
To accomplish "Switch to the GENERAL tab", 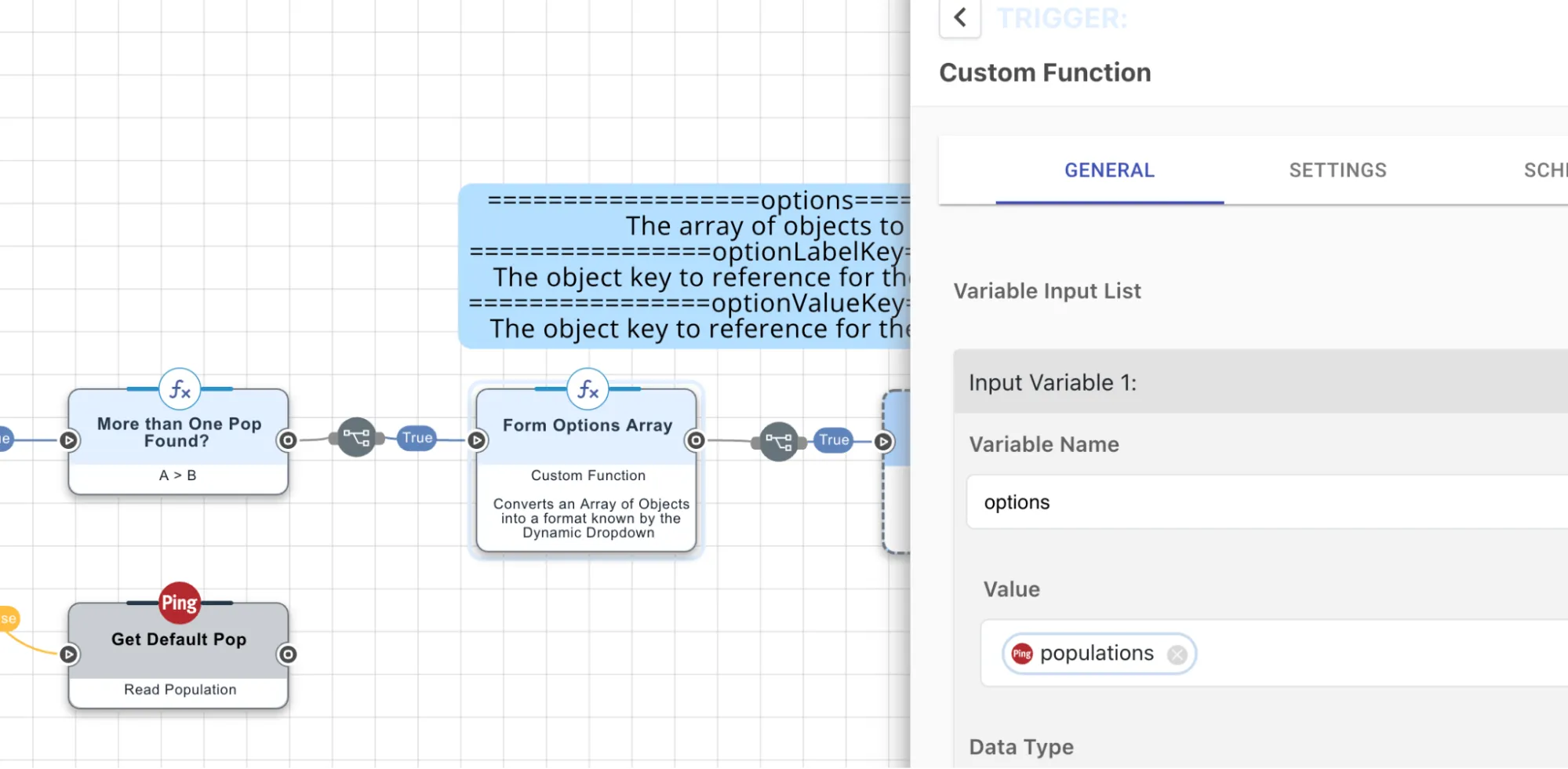I will (x=1109, y=170).
